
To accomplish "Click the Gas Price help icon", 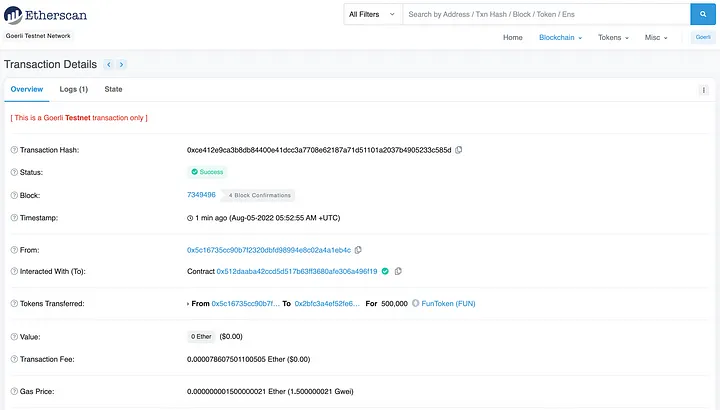I will (13, 391).
